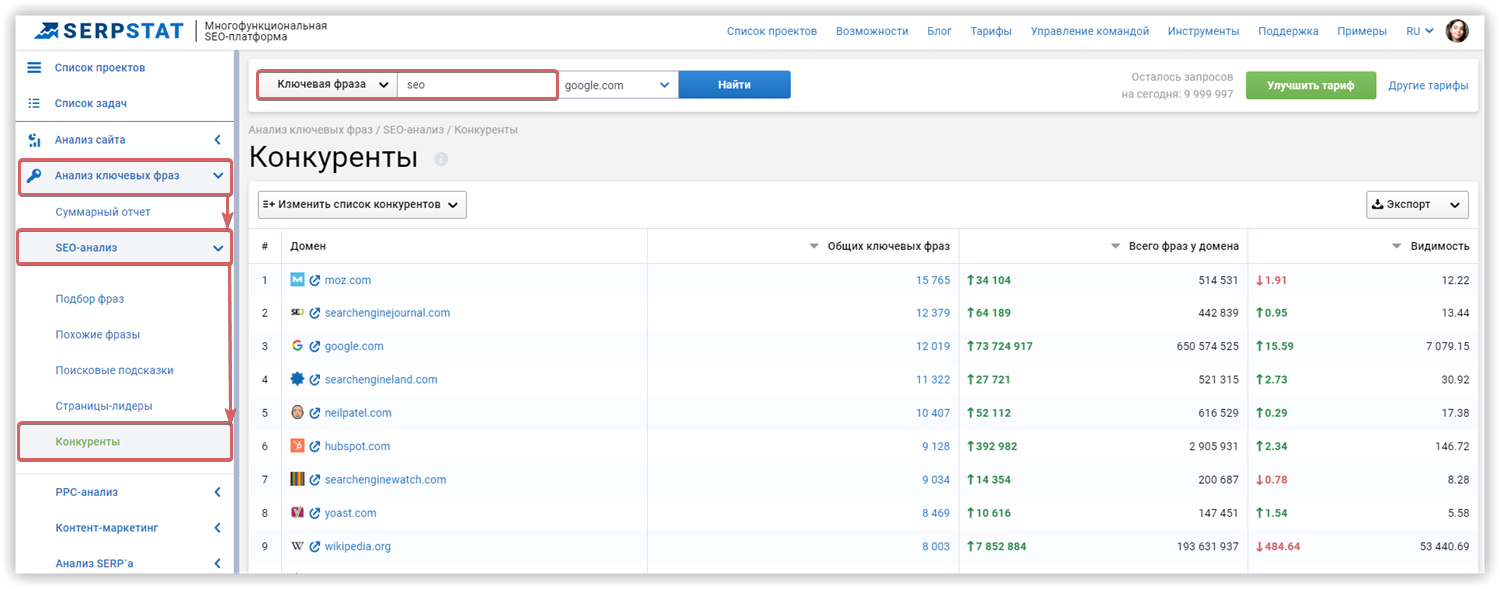Click external link icon for yoast.com
This screenshot has width=1500, height=589.
(314, 513)
